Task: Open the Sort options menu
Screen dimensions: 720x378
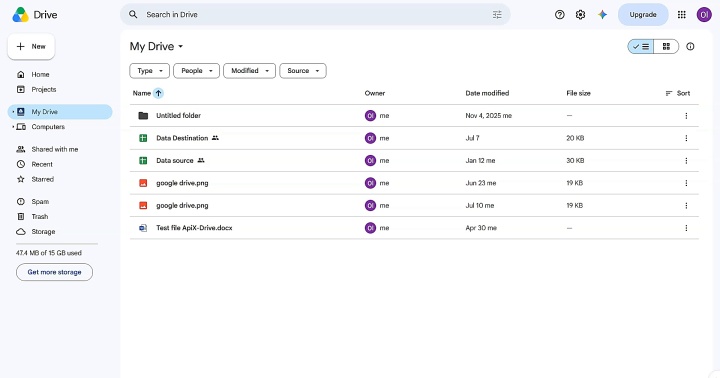Action: (x=677, y=93)
